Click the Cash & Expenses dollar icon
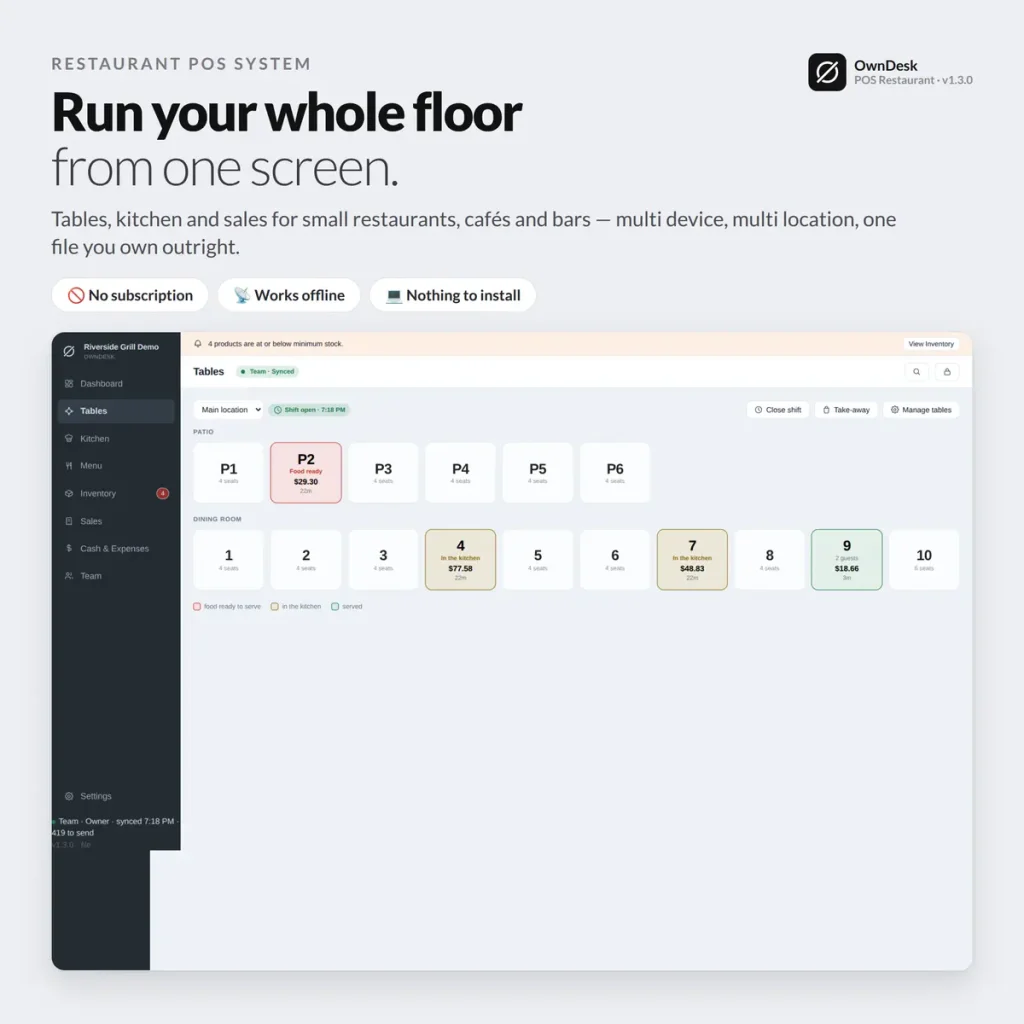The image size is (1024, 1024). [x=69, y=549]
